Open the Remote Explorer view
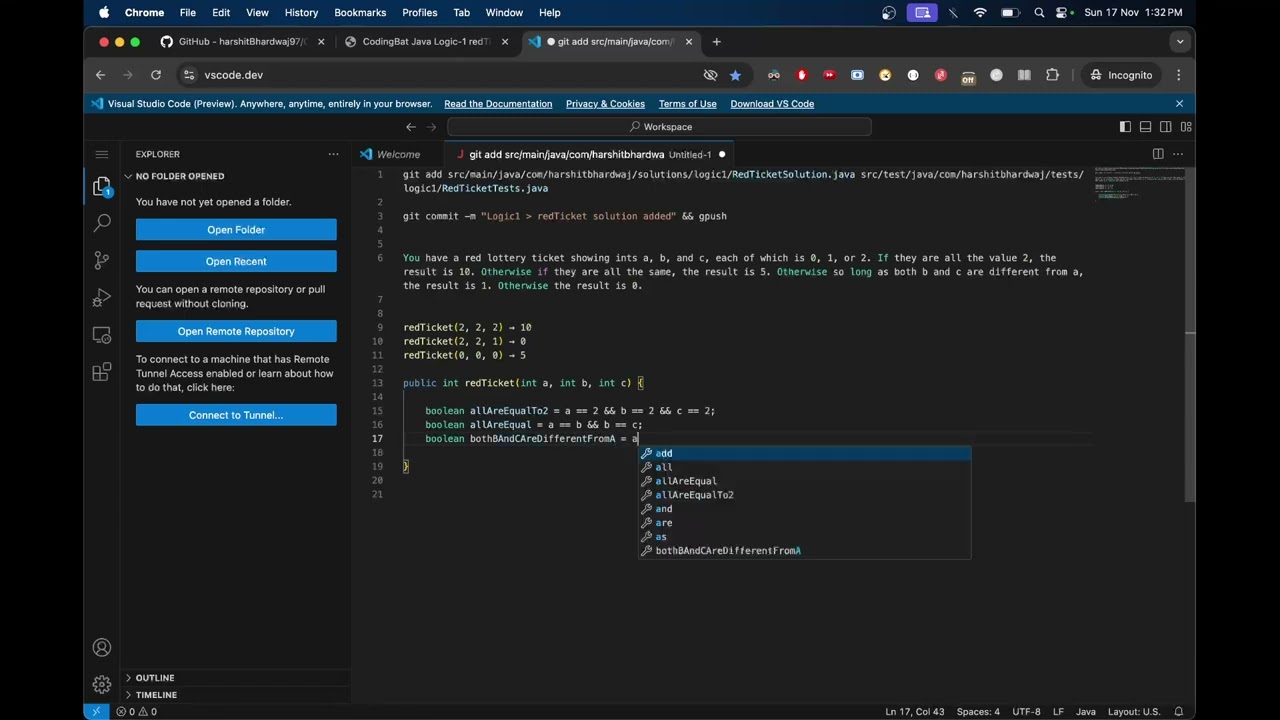The height and width of the screenshot is (720, 1280). pyautogui.click(x=101, y=336)
